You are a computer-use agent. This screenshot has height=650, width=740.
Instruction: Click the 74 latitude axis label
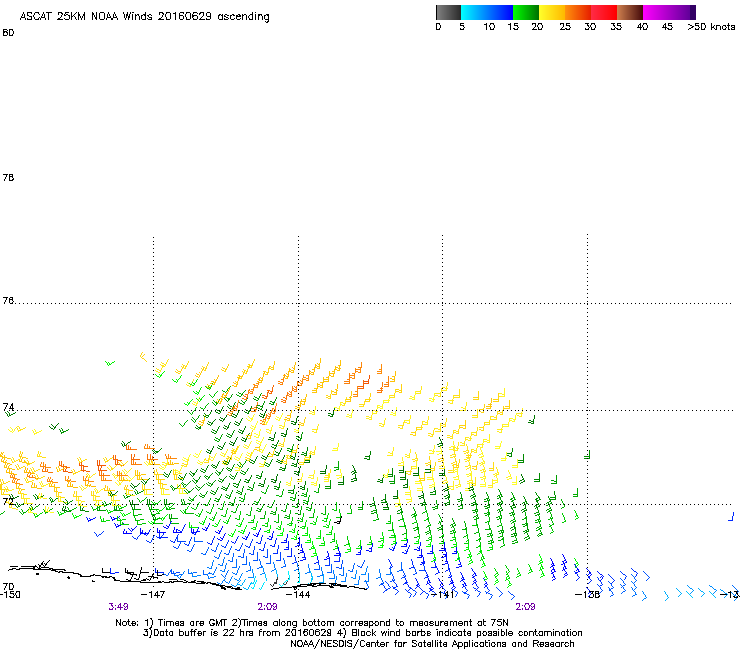coord(8,407)
